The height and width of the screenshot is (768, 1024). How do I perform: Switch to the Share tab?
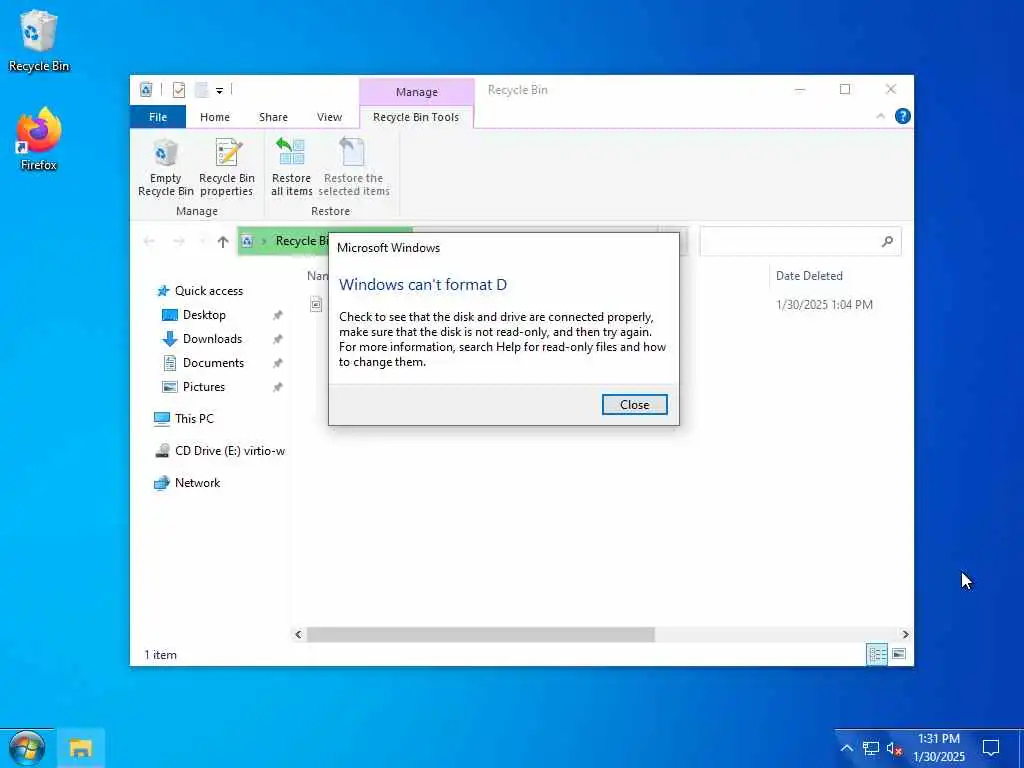point(273,117)
